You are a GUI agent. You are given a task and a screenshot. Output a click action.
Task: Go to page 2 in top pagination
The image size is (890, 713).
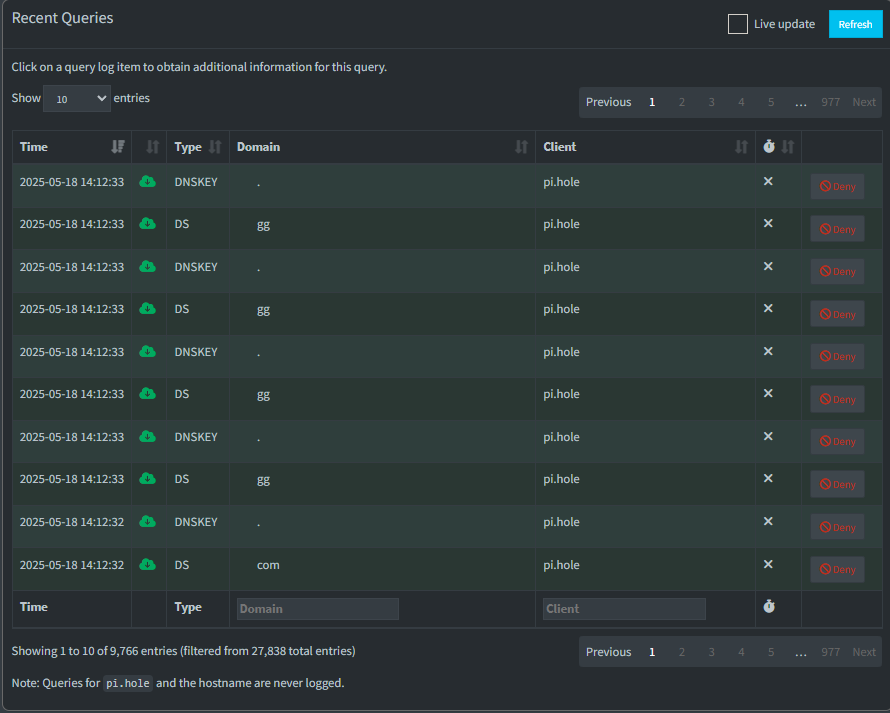coord(682,102)
